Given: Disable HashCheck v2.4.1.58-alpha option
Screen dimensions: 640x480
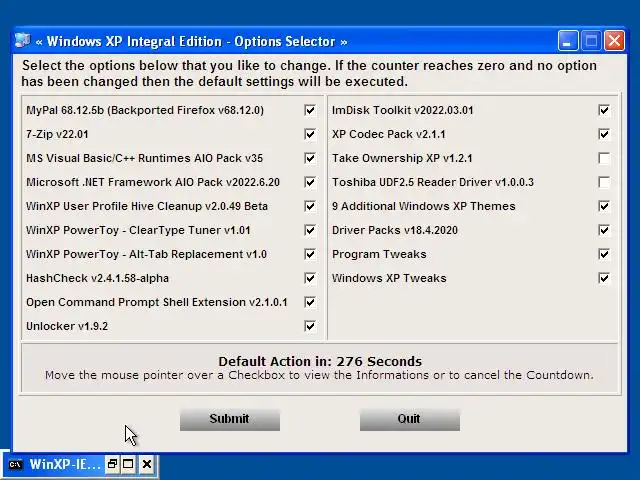Looking at the screenshot, I should click(310, 278).
